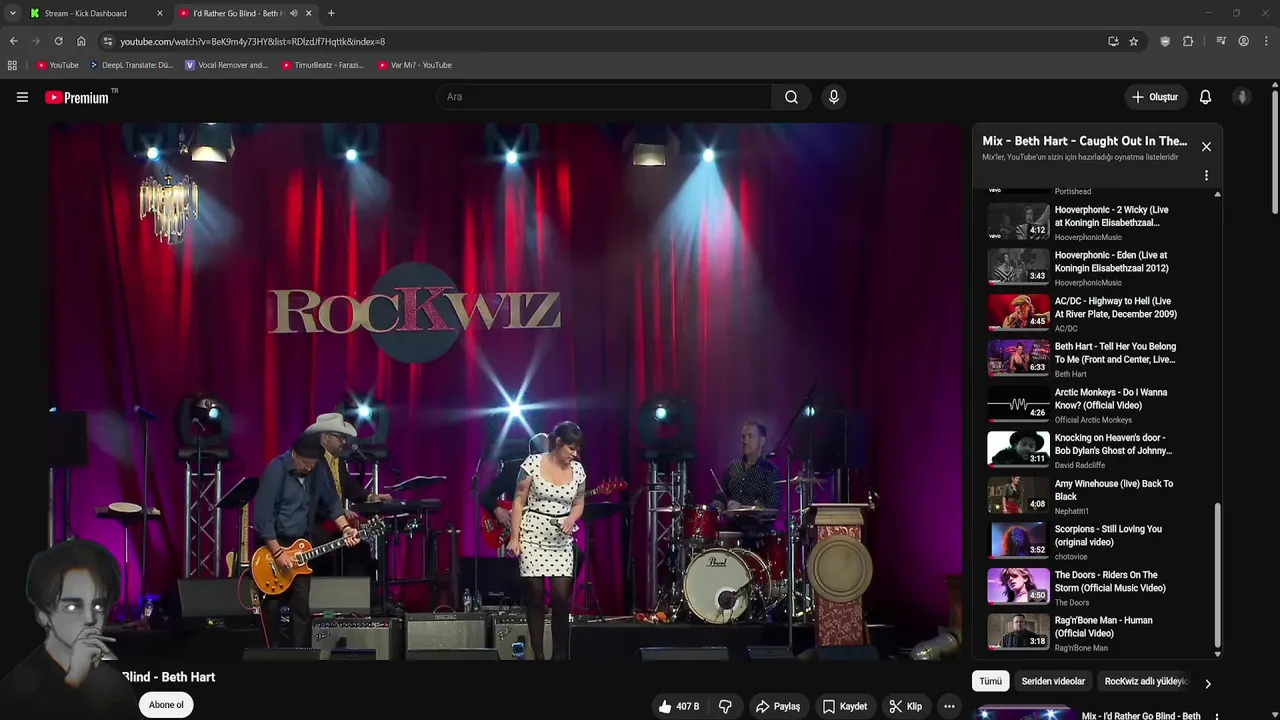Click the Paylaş share button

tap(777, 706)
